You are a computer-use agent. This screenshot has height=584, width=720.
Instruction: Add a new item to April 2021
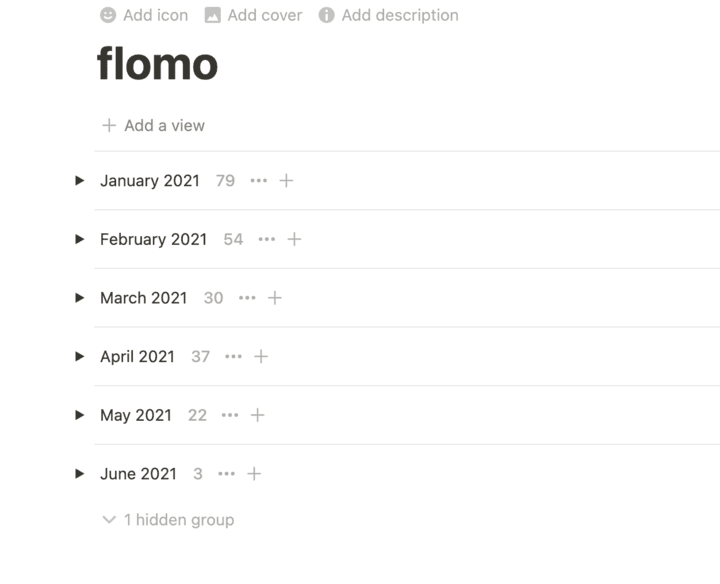tap(261, 356)
